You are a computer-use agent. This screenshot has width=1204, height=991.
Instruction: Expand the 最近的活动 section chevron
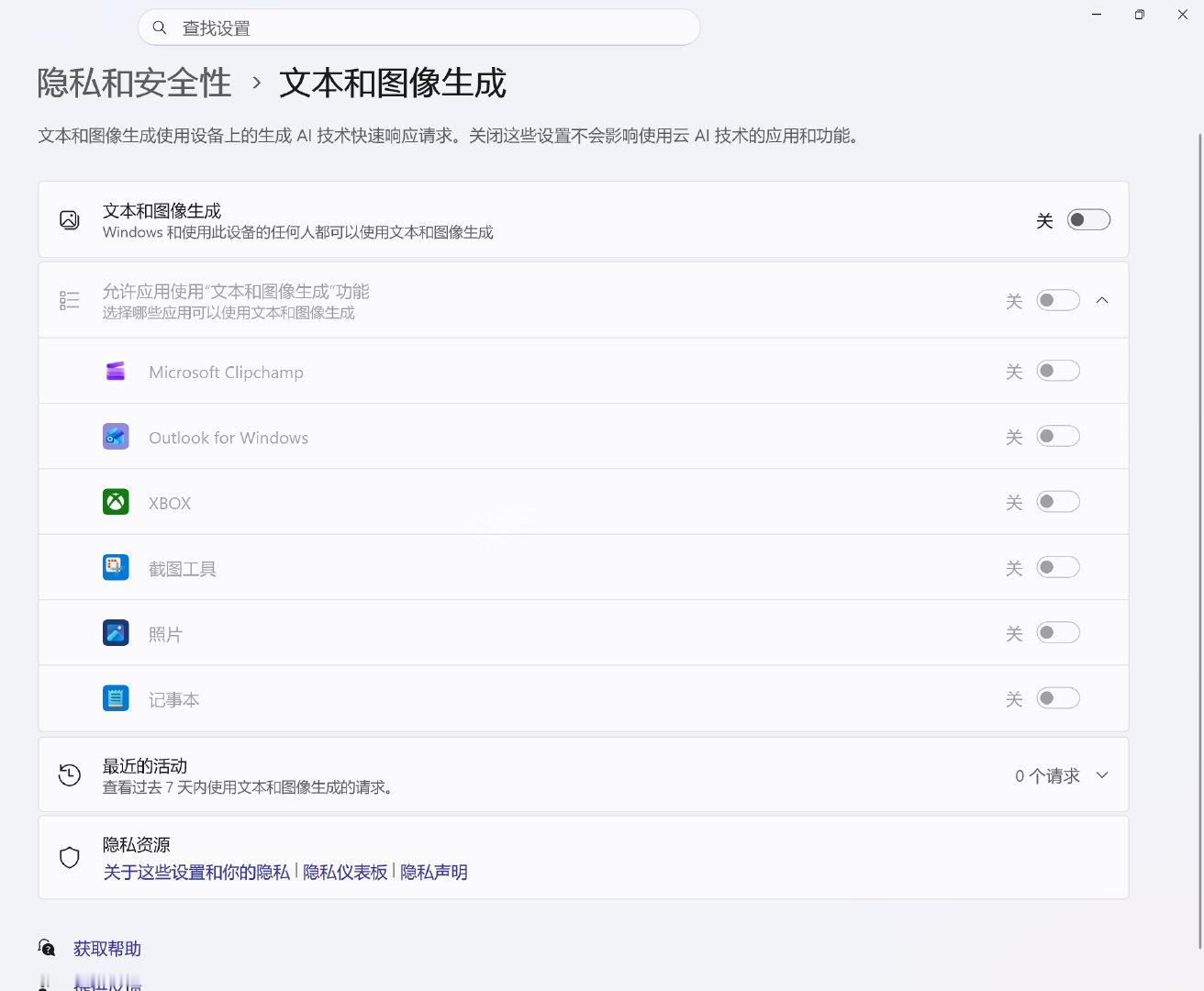[1102, 775]
